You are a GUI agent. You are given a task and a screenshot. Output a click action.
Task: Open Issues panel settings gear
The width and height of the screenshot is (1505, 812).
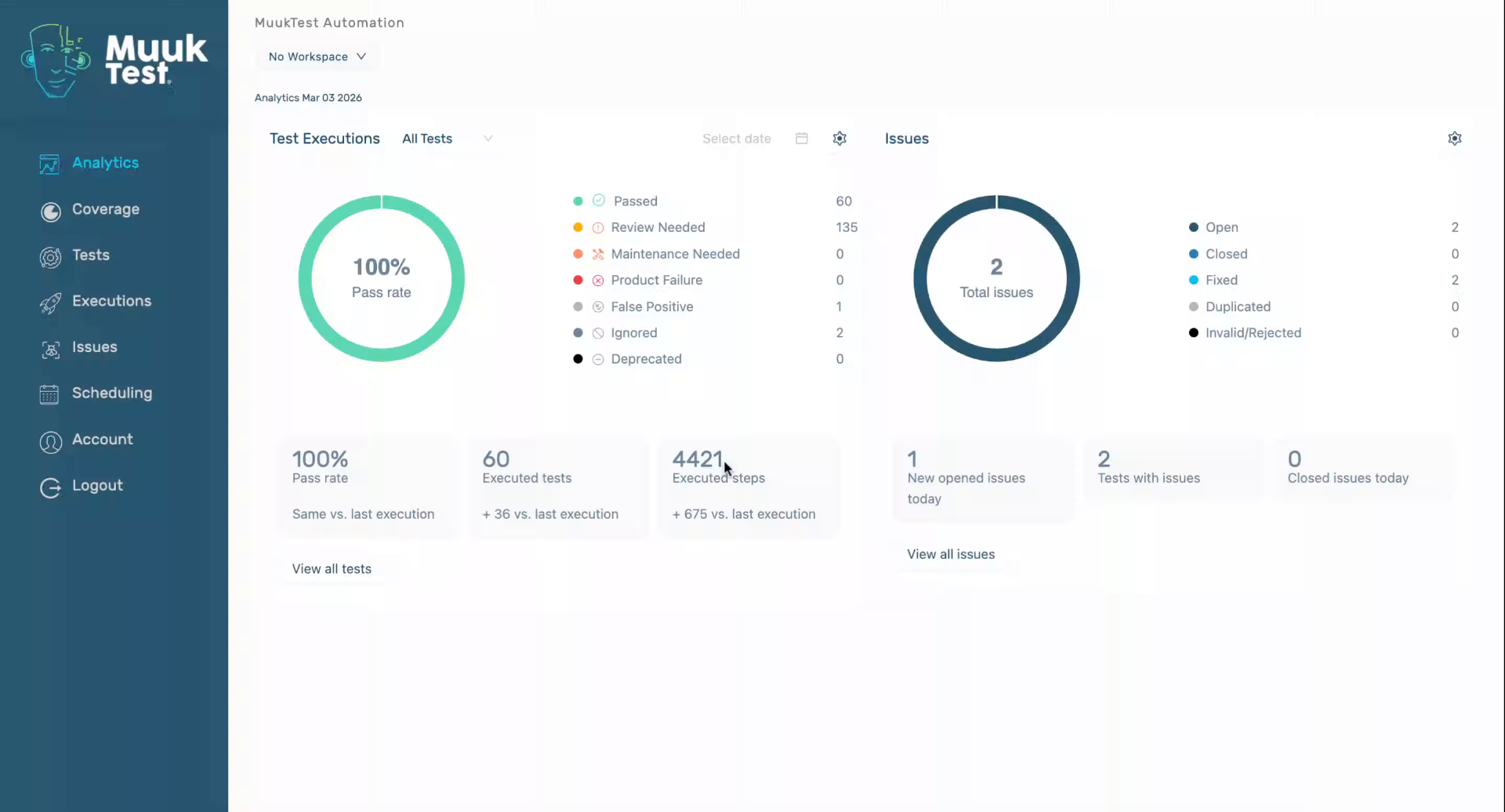[1454, 139]
